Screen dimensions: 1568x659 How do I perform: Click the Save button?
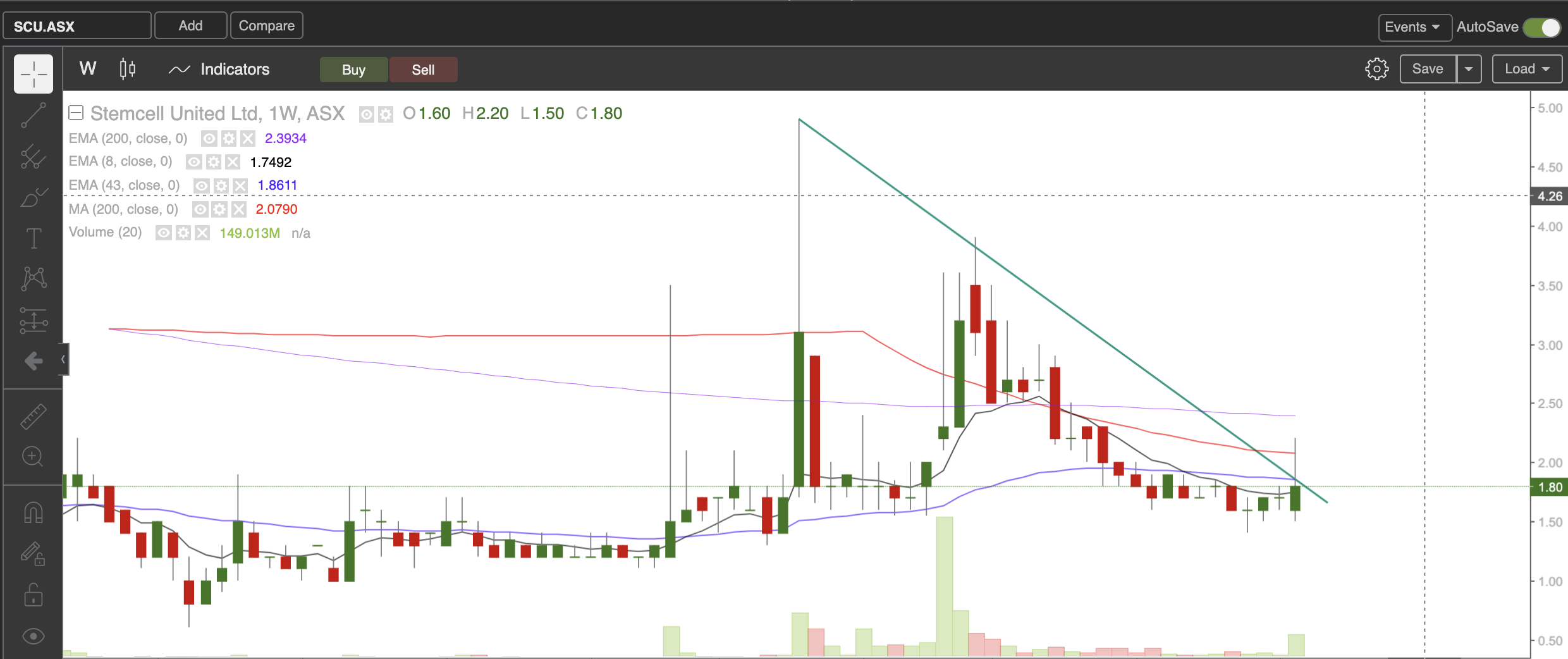1428,69
